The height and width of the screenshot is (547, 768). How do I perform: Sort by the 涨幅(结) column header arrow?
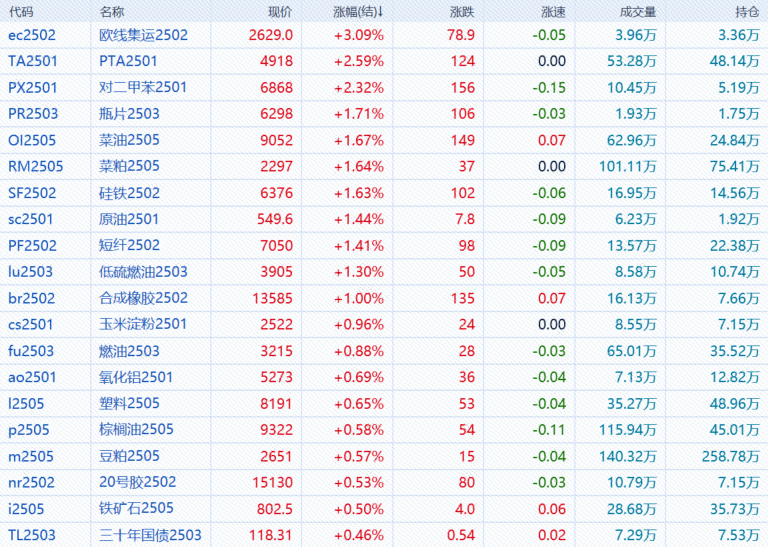coord(380,11)
